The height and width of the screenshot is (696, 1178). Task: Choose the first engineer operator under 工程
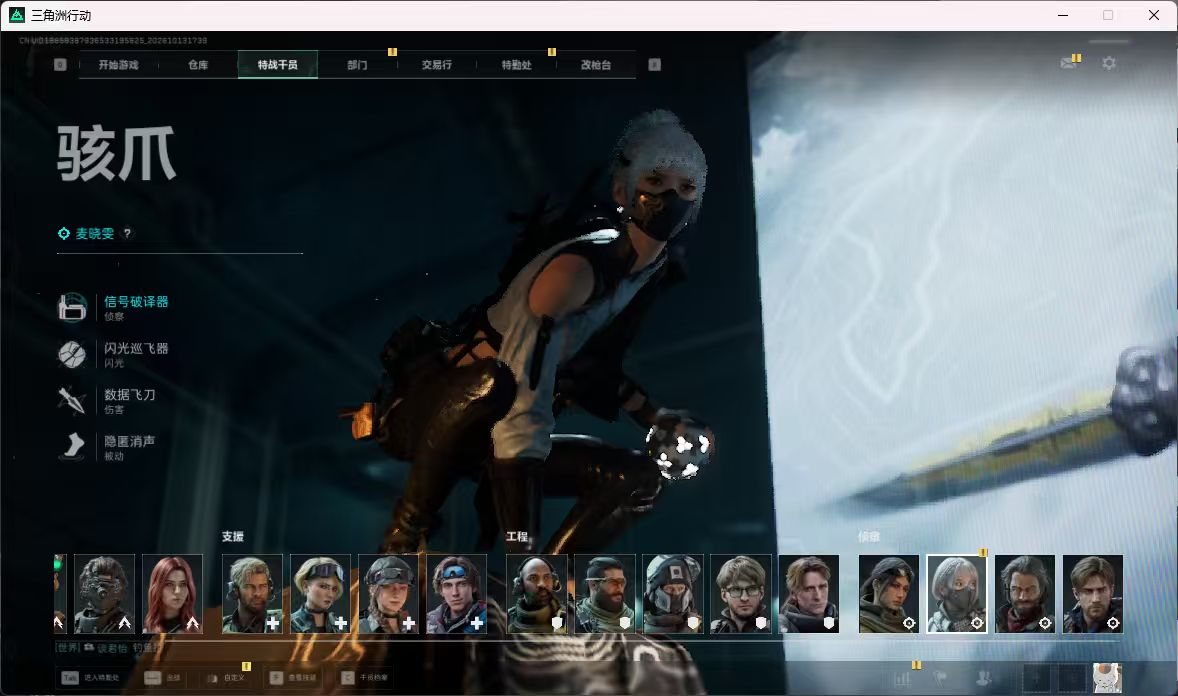click(x=536, y=594)
